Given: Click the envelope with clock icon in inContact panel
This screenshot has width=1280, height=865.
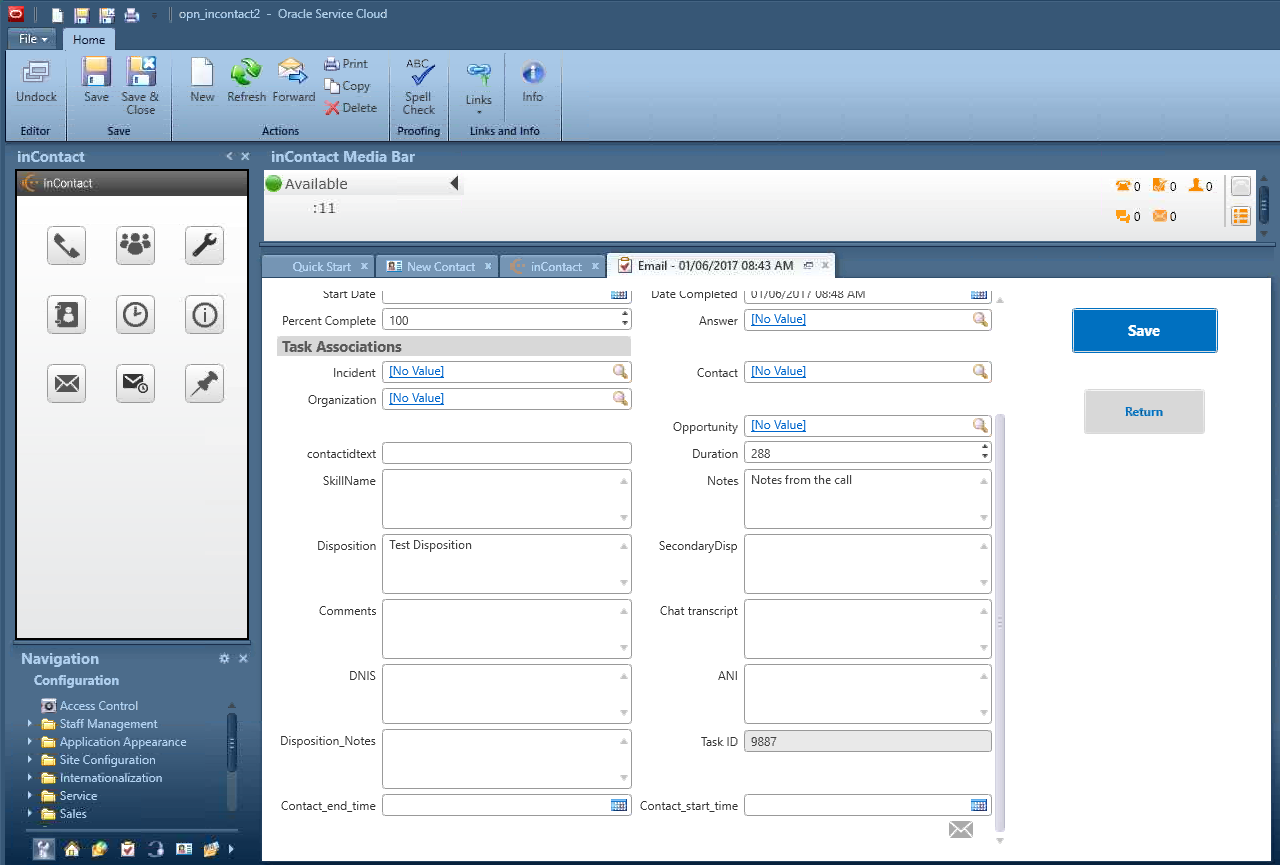Looking at the screenshot, I should tap(135, 383).
